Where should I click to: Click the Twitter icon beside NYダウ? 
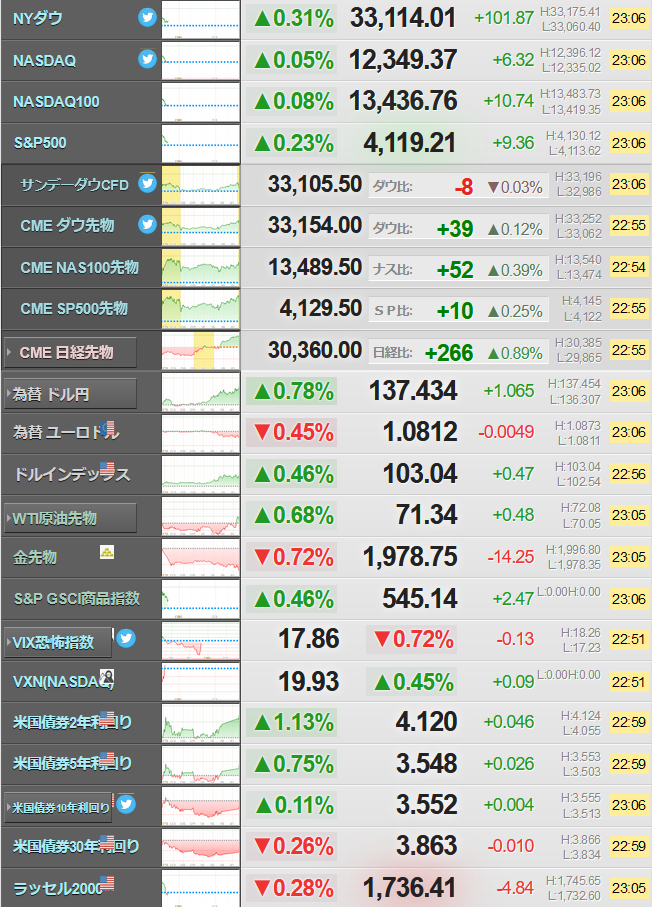click(148, 17)
